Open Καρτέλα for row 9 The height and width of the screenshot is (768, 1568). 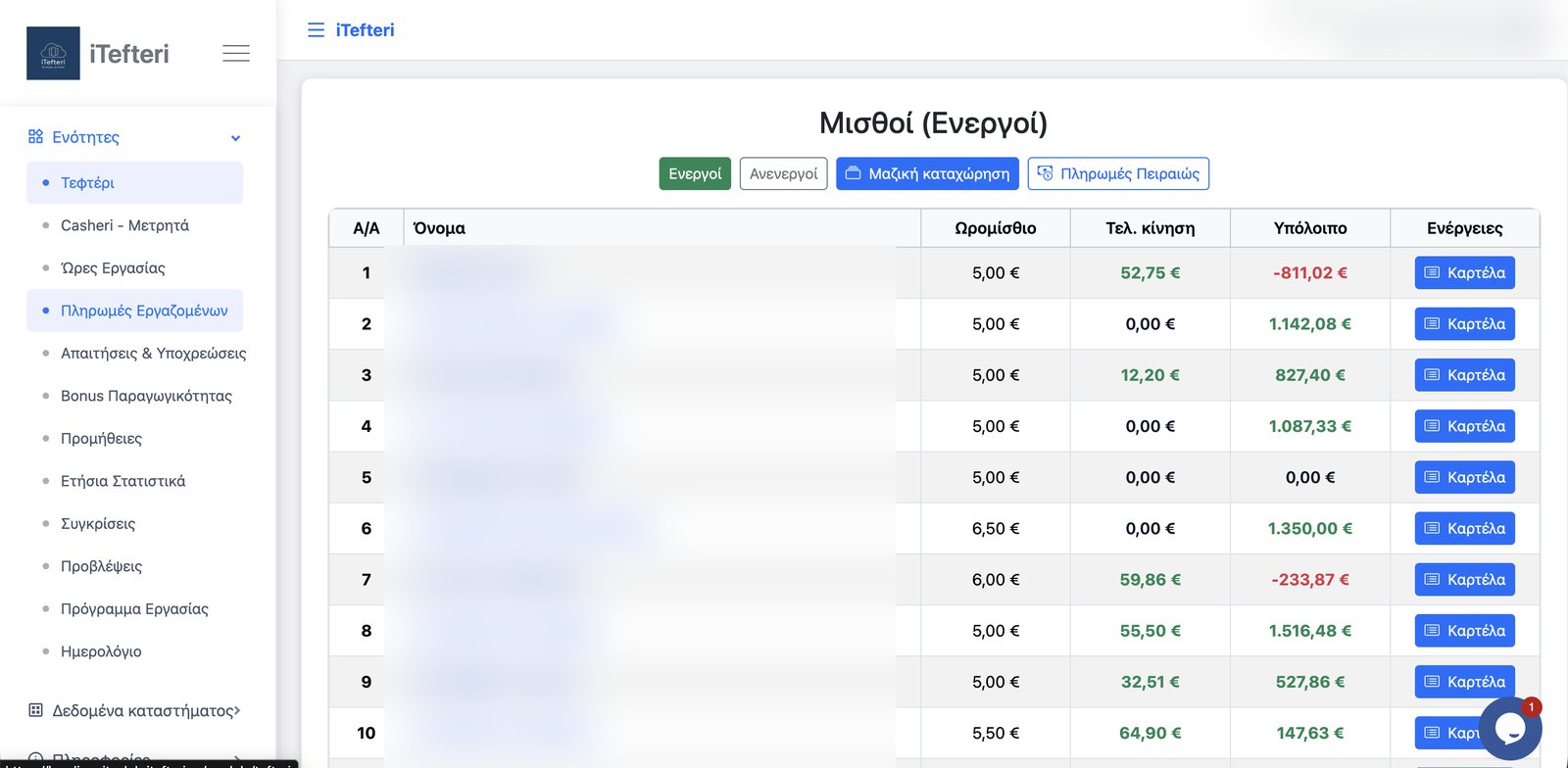1464,682
